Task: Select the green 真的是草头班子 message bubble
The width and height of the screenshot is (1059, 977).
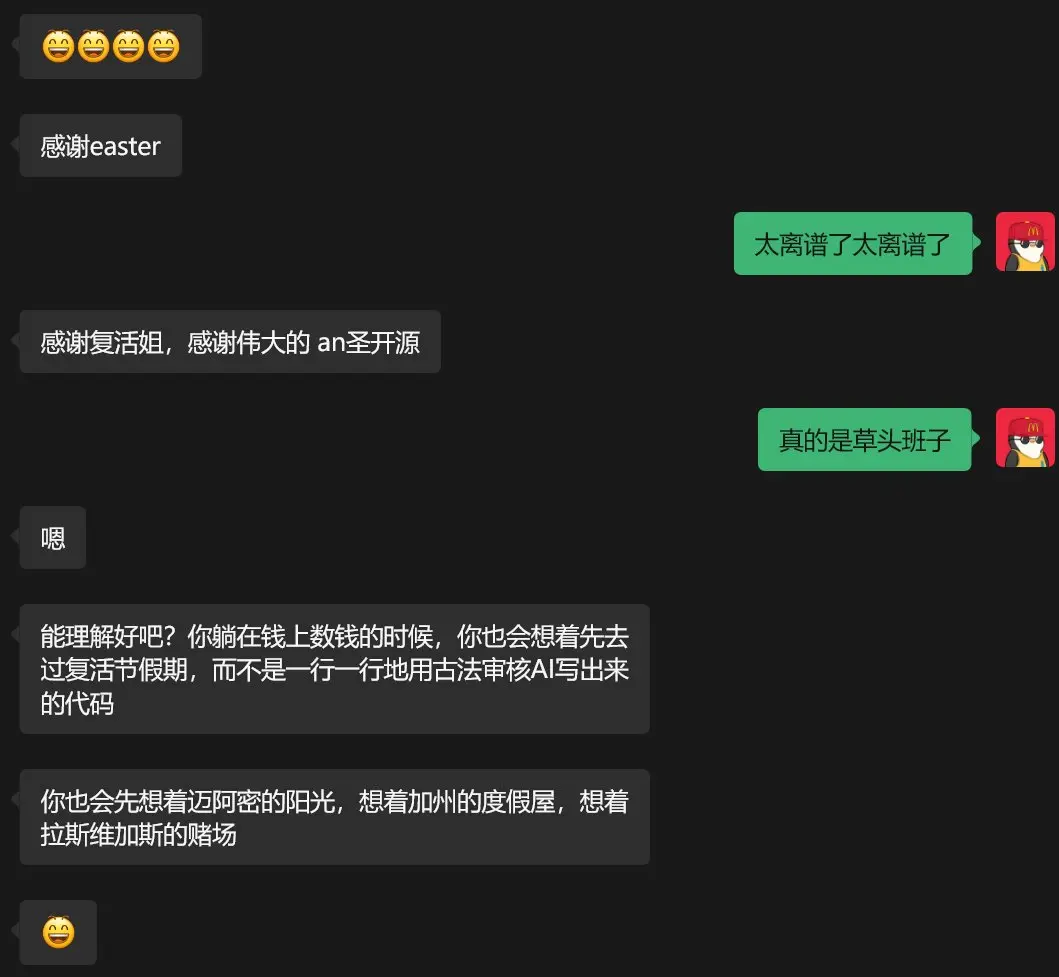Action: pos(864,440)
